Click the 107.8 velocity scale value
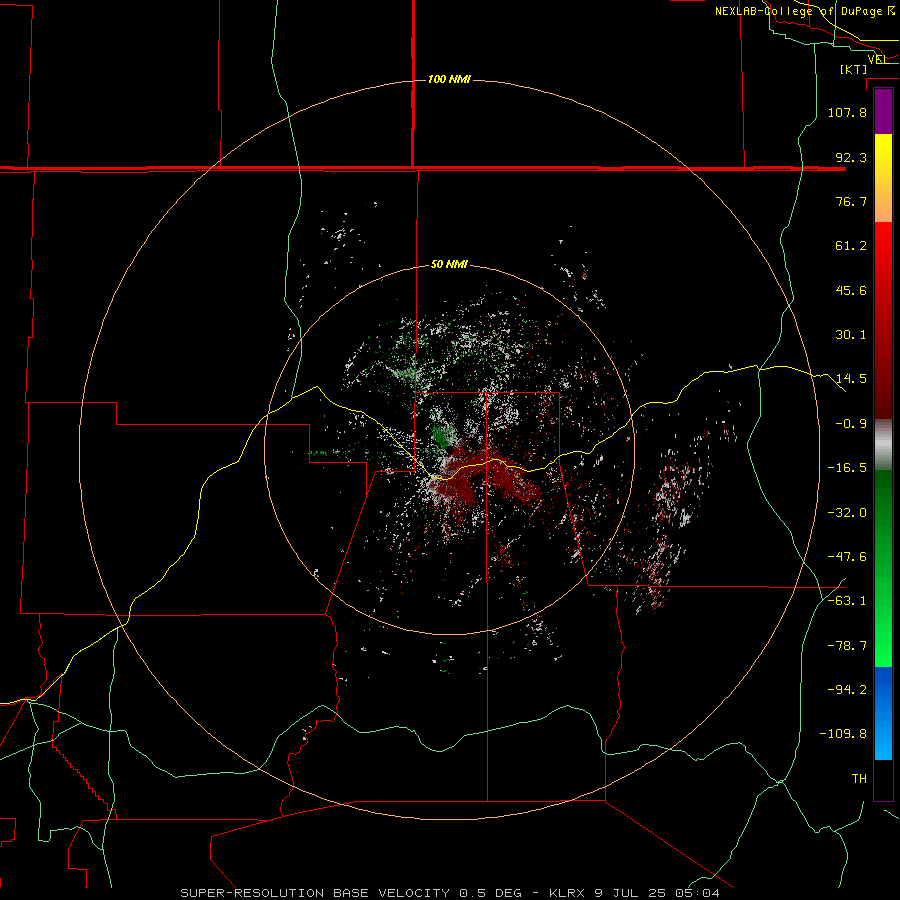Image resolution: width=900 pixels, height=900 pixels. [x=847, y=112]
